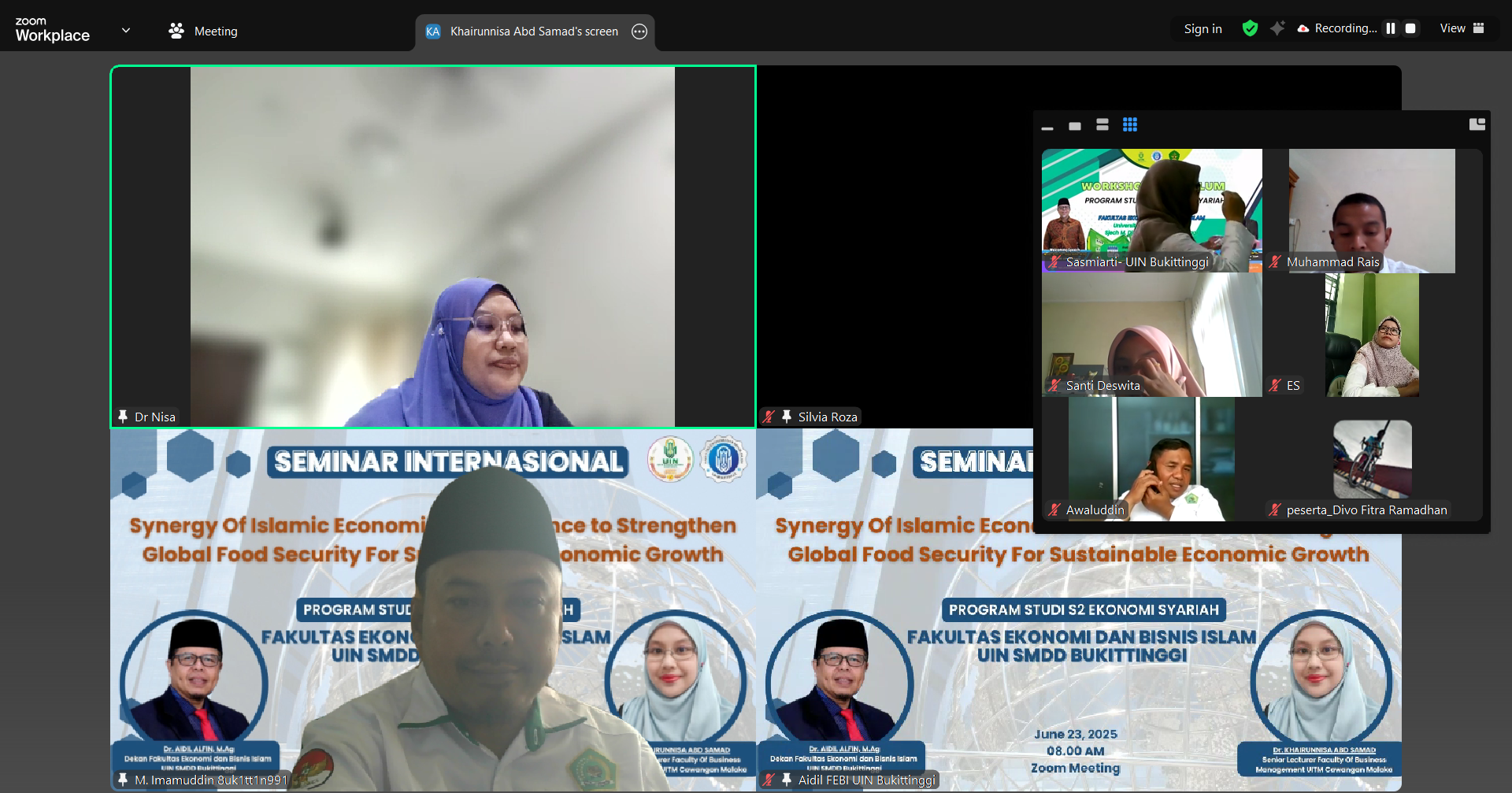This screenshot has width=1512, height=793.
Task: Click the Sasmiarti- UIN Bukittinggi name label
Action: click(x=1137, y=262)
